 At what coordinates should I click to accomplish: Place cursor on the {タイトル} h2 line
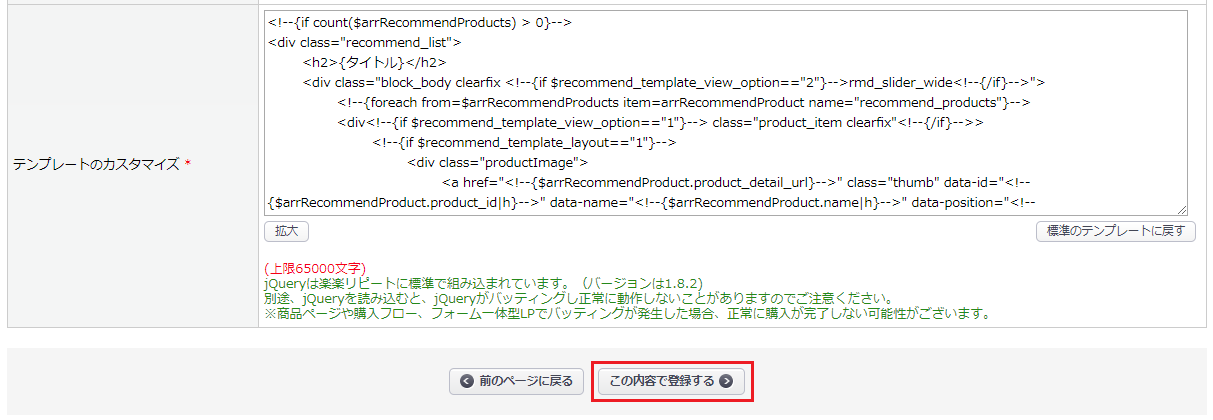click(x=375, y=62)
